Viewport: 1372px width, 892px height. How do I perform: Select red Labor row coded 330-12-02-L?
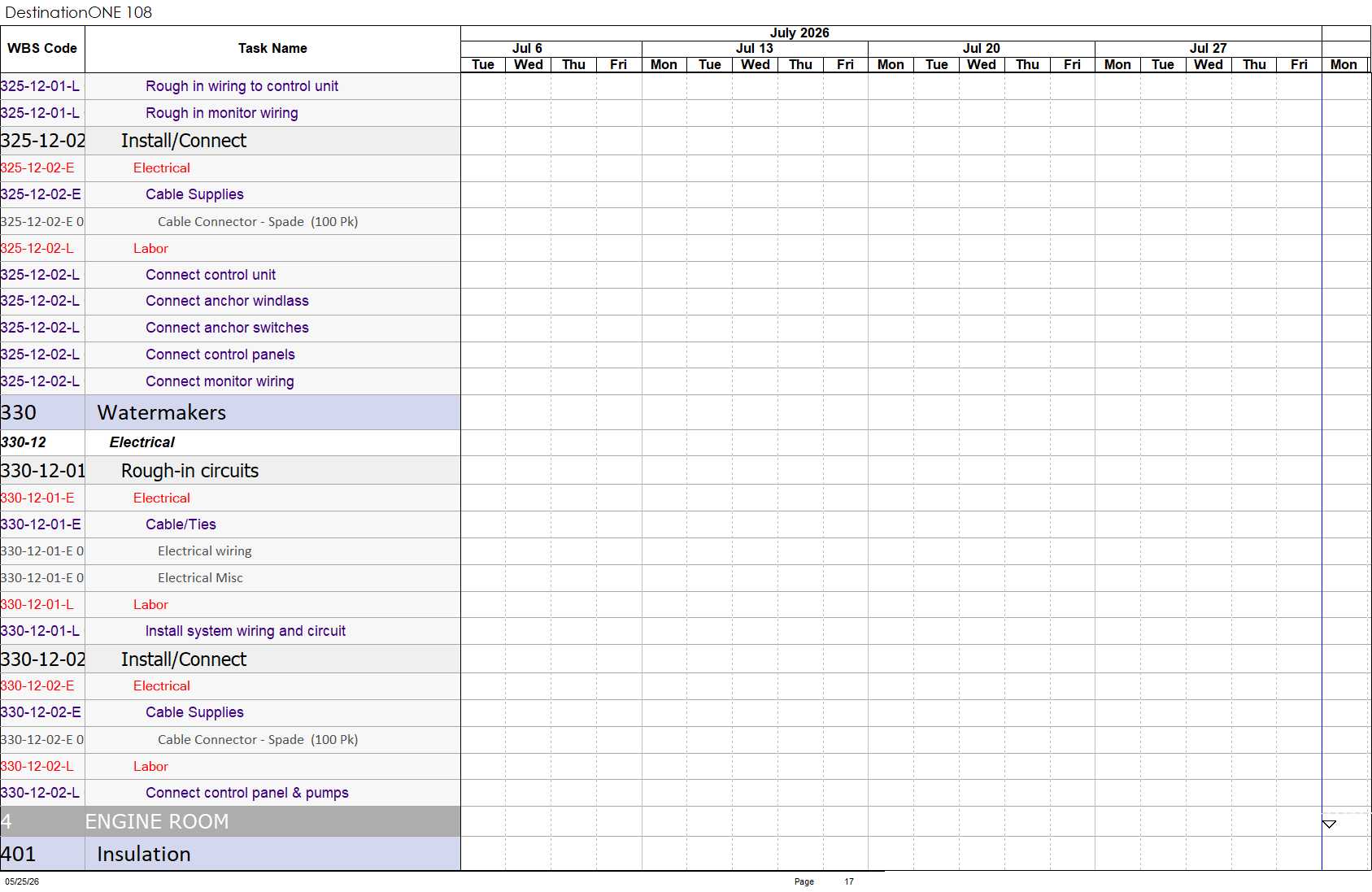[230, 766]
